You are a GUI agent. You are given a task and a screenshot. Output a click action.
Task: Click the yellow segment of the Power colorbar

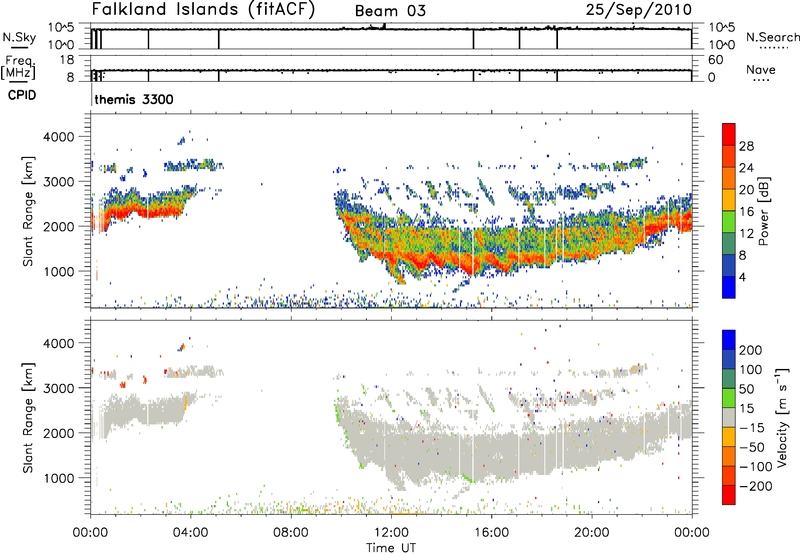(729, 200)
